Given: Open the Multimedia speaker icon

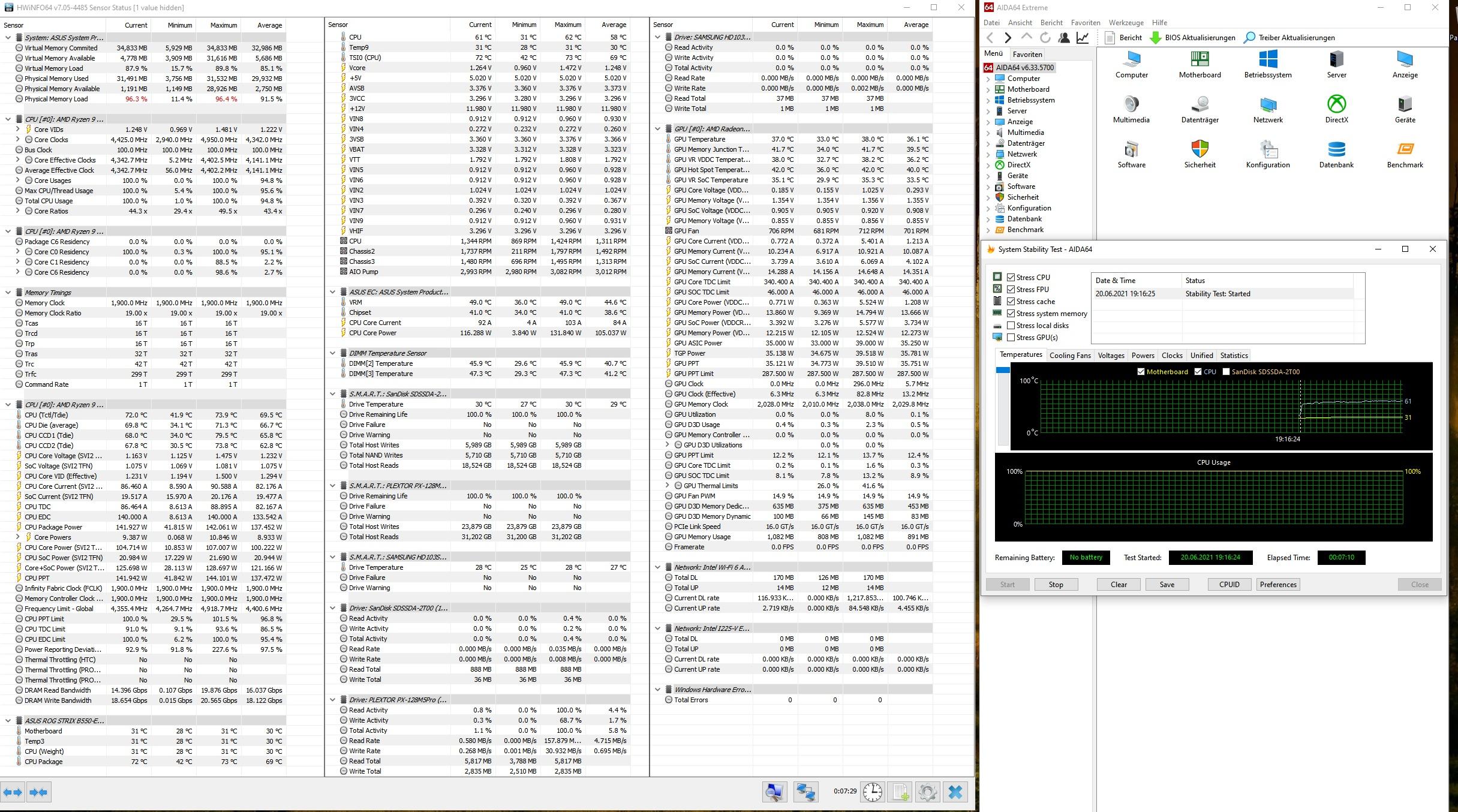Looking at the screenshot, I should 1131,109.
